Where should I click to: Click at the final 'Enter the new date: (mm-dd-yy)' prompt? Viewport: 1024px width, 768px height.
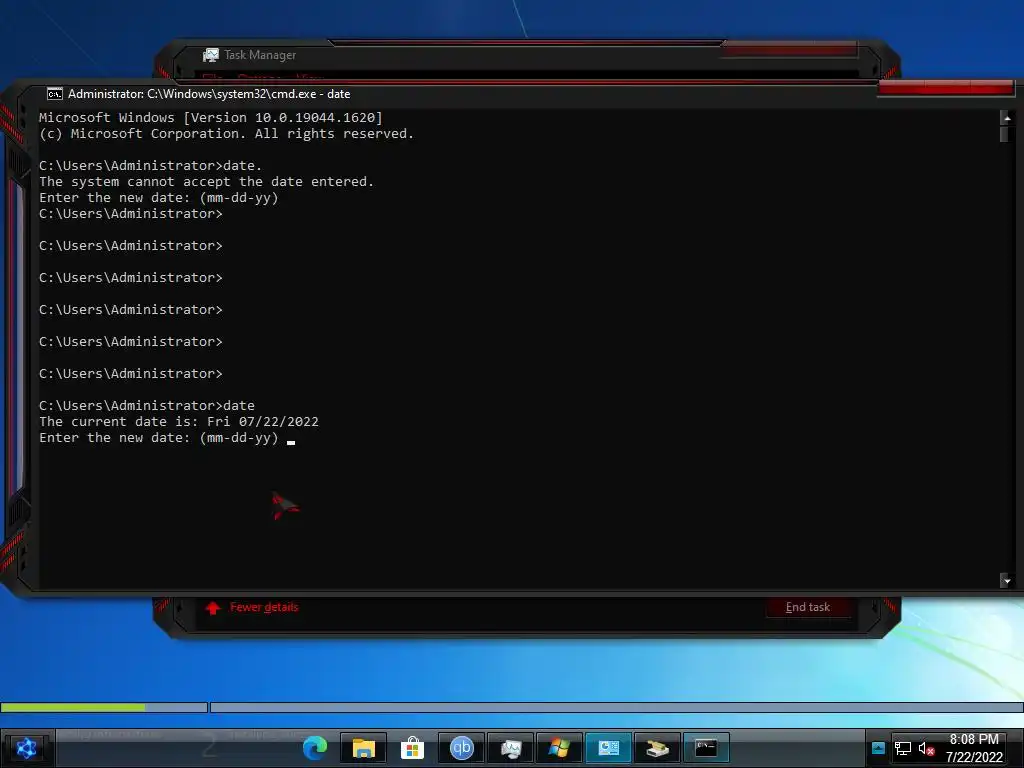159,438
